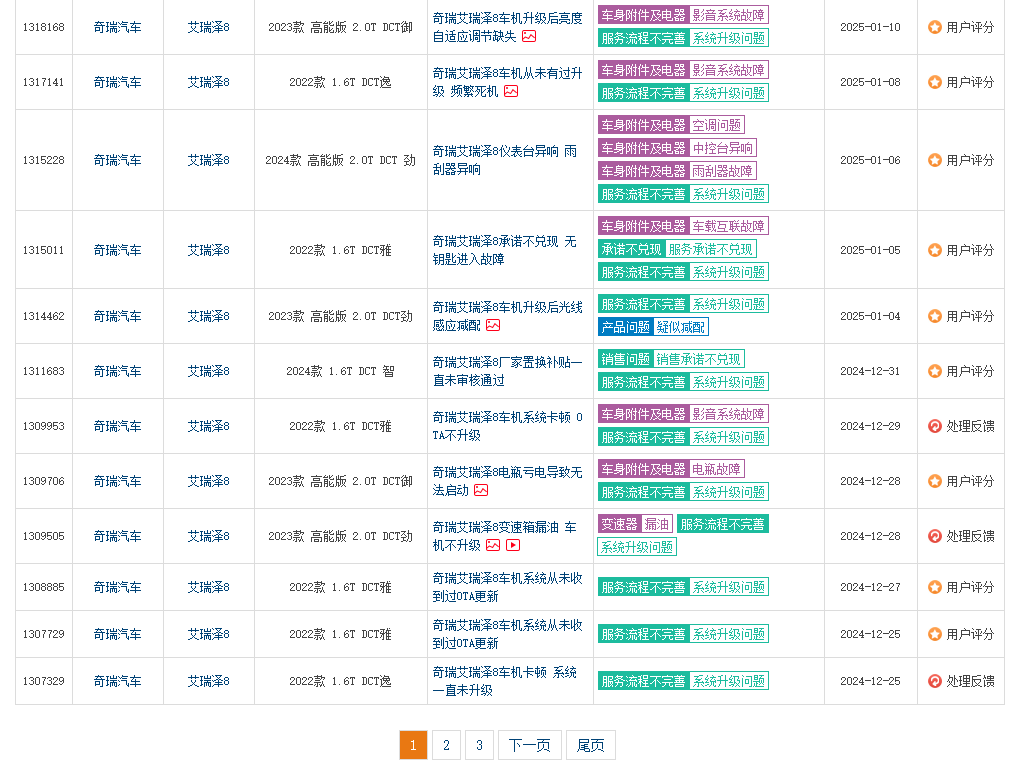Click date 2025-01-10 cell
Viewport: 1012px width, 763px height.
tap(870, 27)
